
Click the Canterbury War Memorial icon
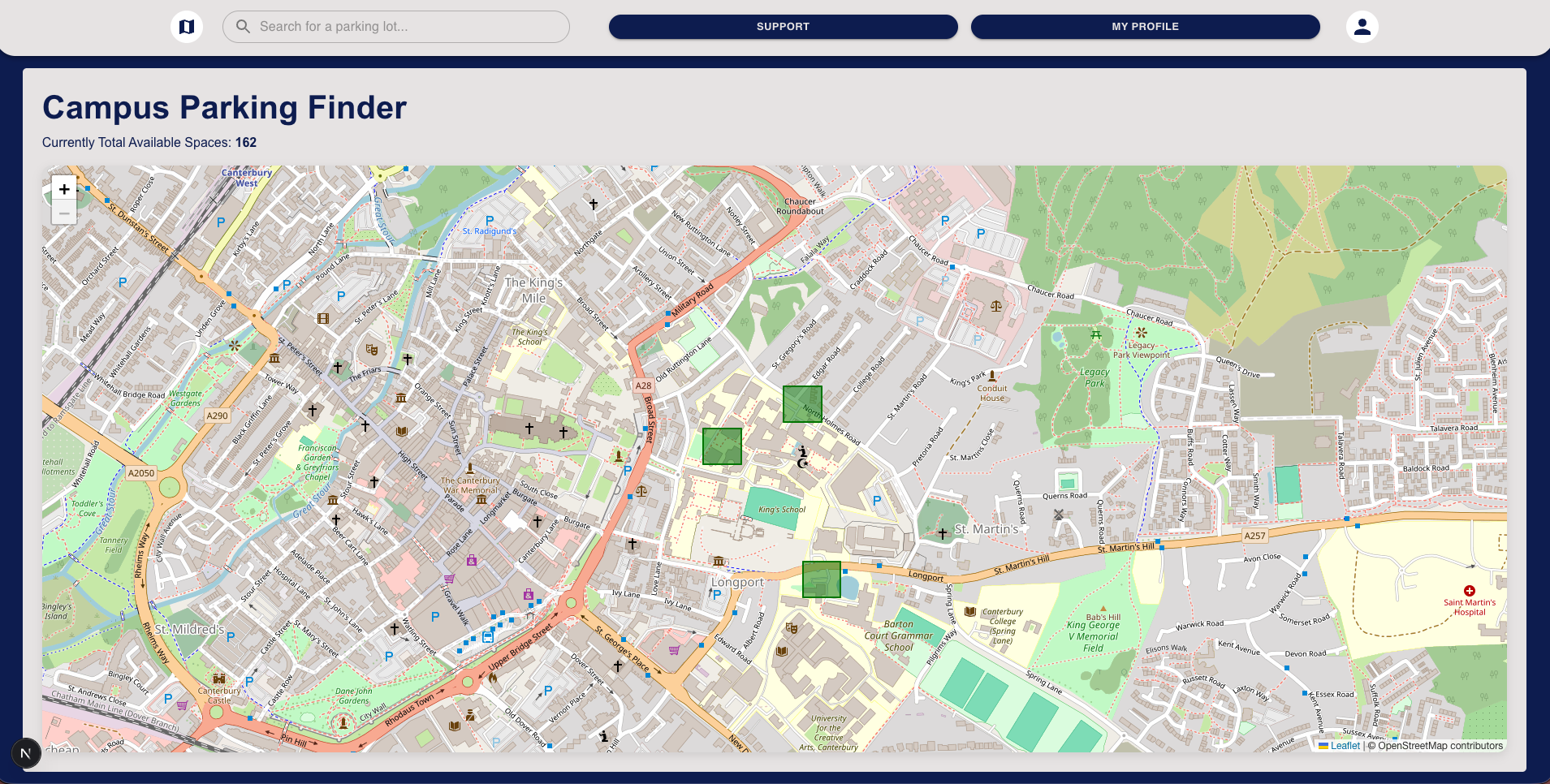[470, 468]
